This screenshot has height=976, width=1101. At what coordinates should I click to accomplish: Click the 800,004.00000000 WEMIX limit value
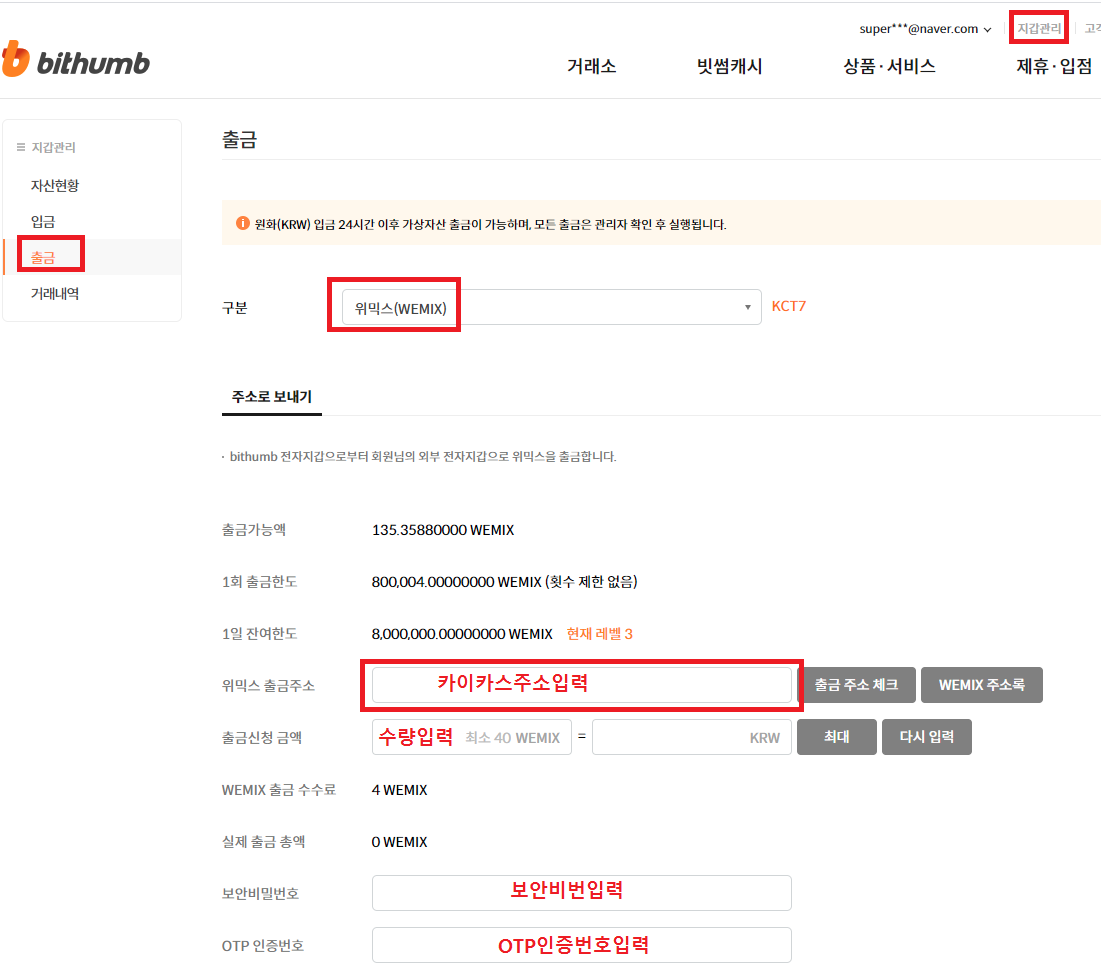tap(457, 581)
